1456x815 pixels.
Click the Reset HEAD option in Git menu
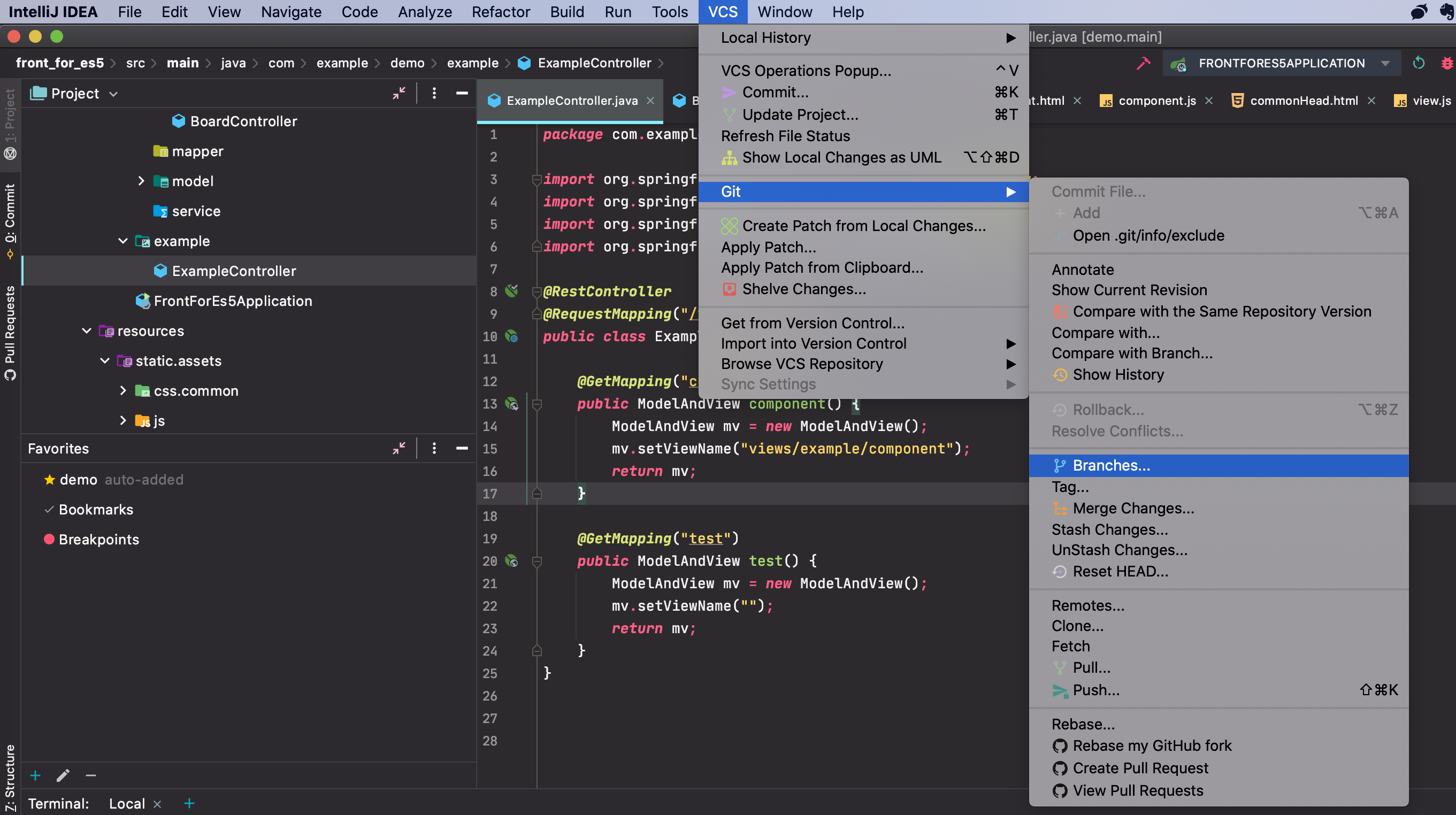pyautogui.click(x=1121, y=571)
